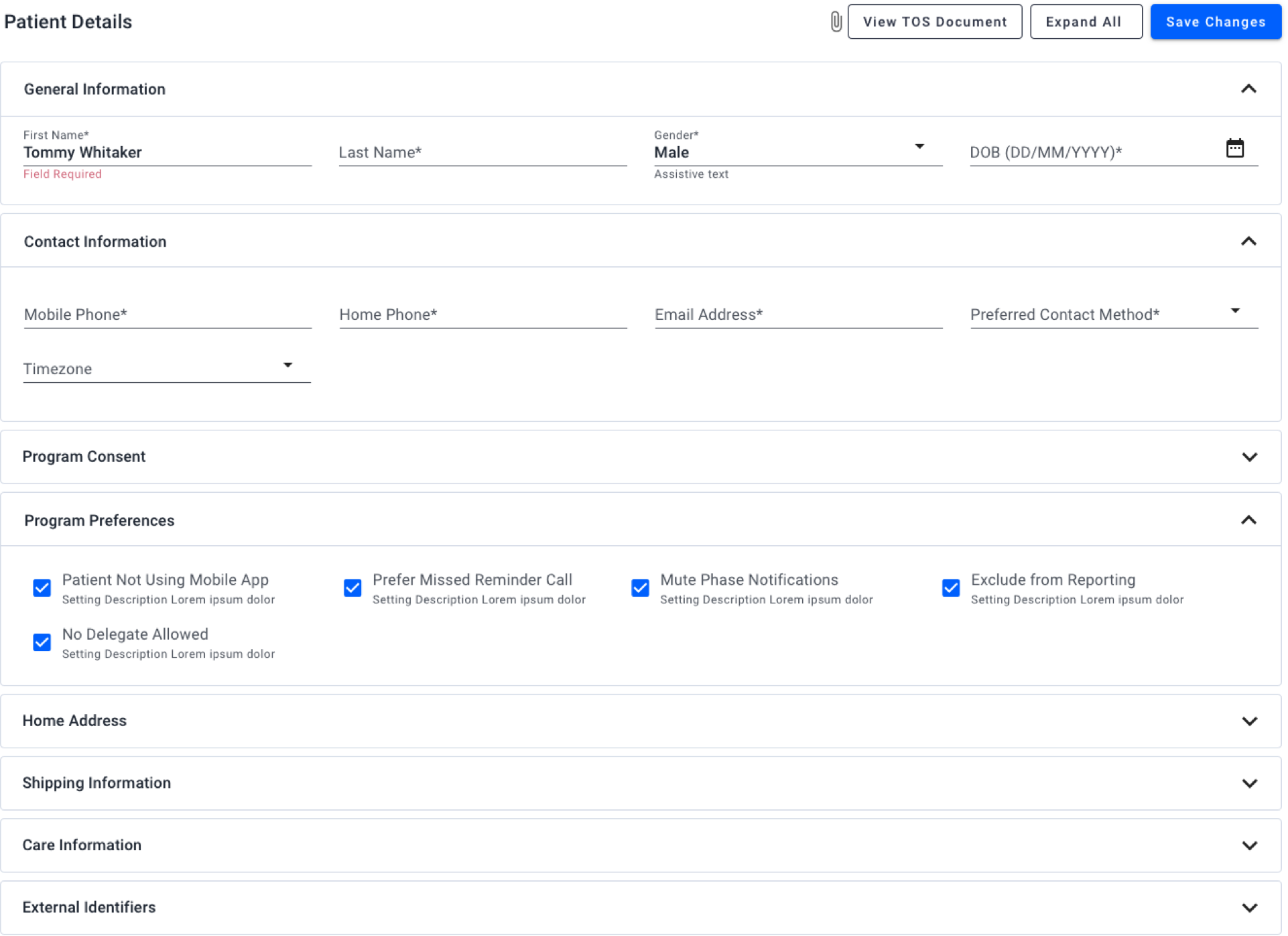Expand the Home Address chevron

pos(1249,721)
